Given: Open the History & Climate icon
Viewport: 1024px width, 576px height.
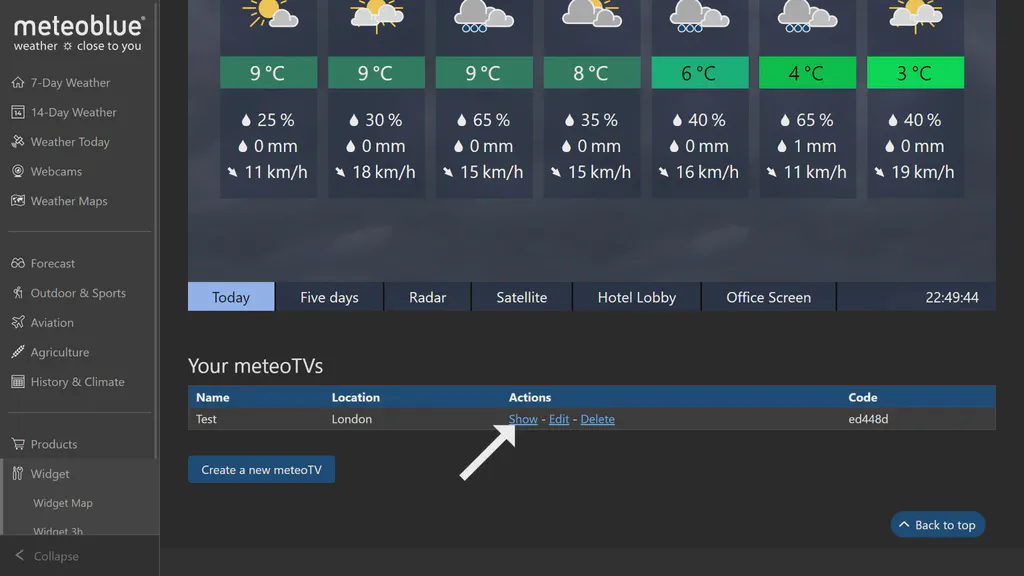Looking at the screenshot, I should pyautogui.click(x=18, y=381).
